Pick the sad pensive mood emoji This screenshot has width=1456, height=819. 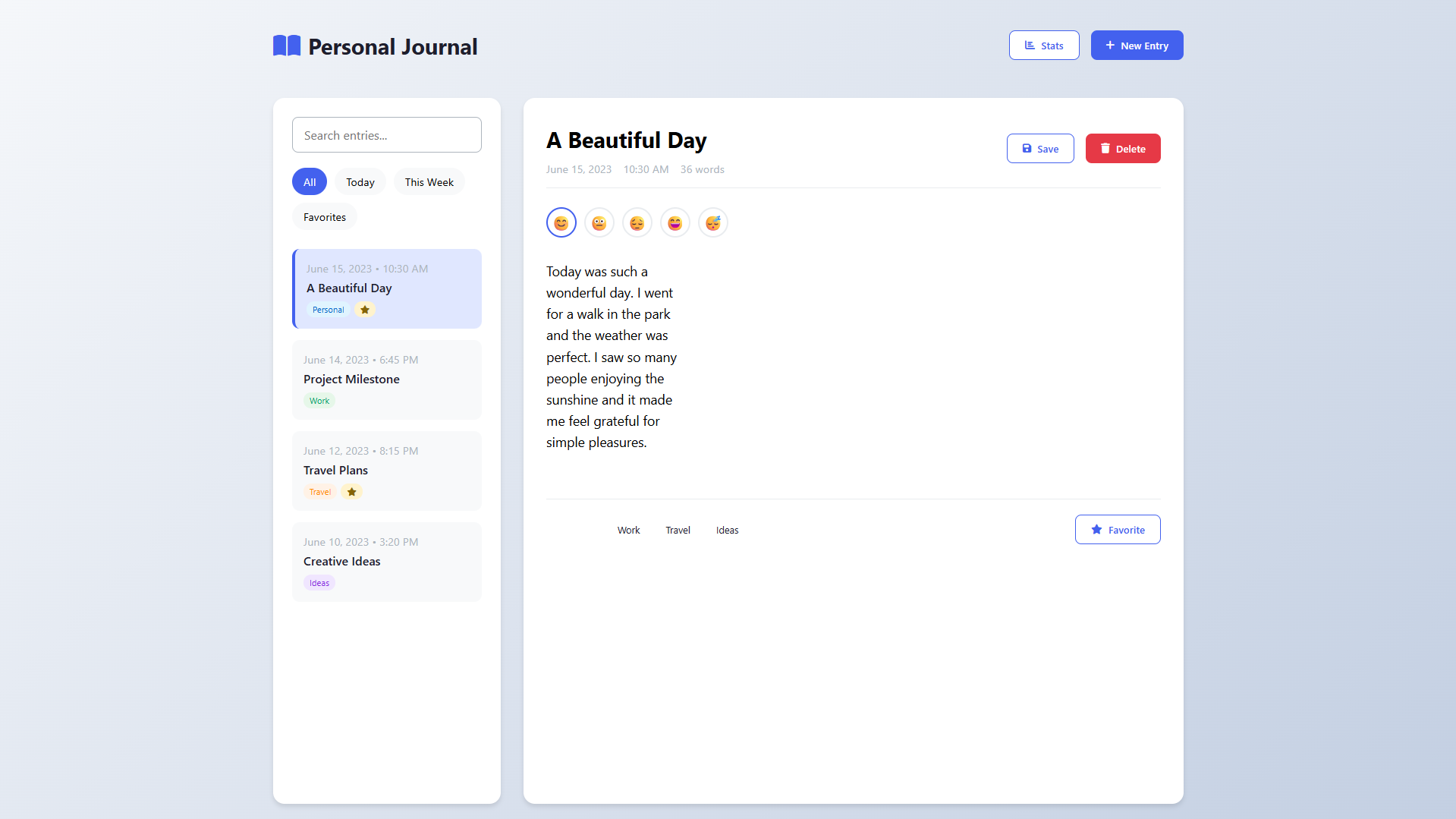tap(637, 223)
